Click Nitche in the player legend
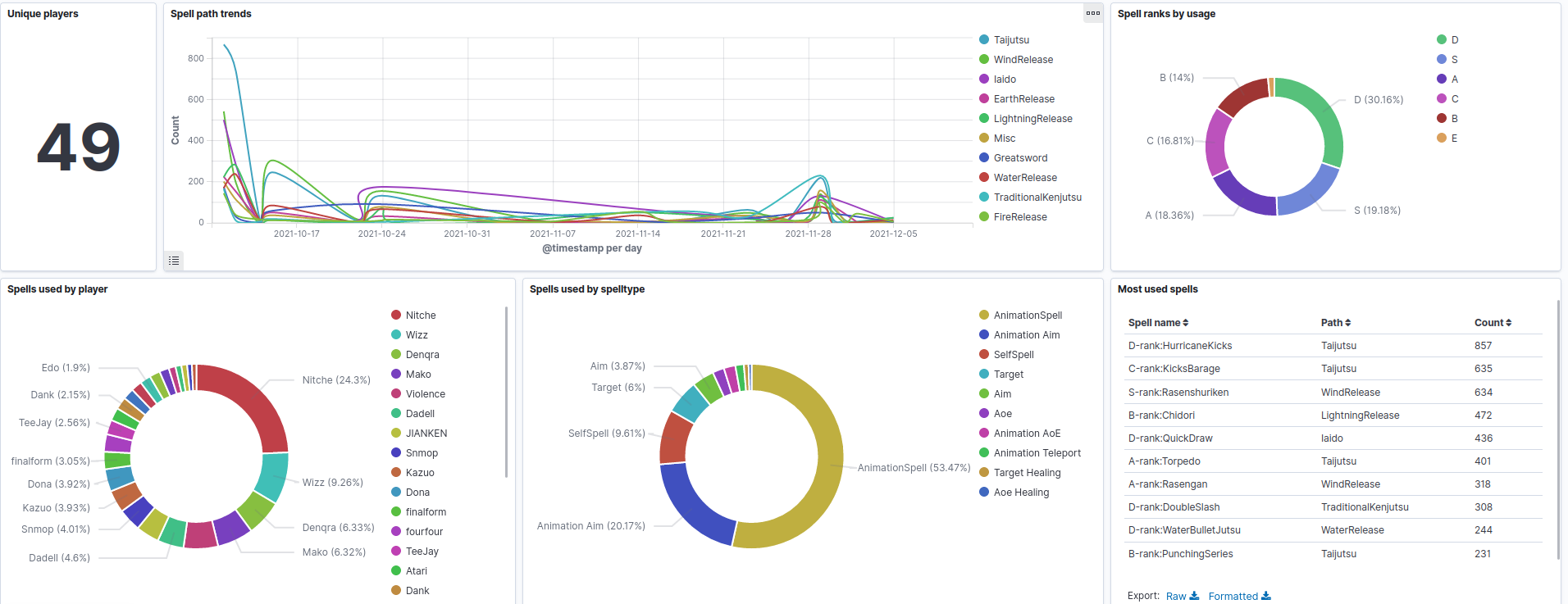1568x604 pixels. (x=421, y=316)
